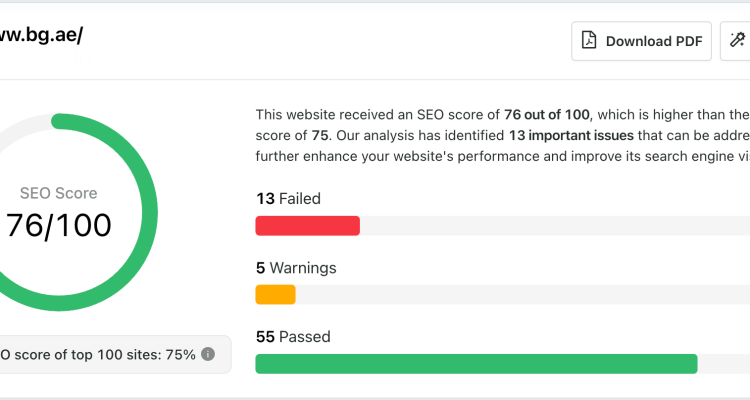Click the PDF file icon
The image size is (750, 400).
point(589,41)
